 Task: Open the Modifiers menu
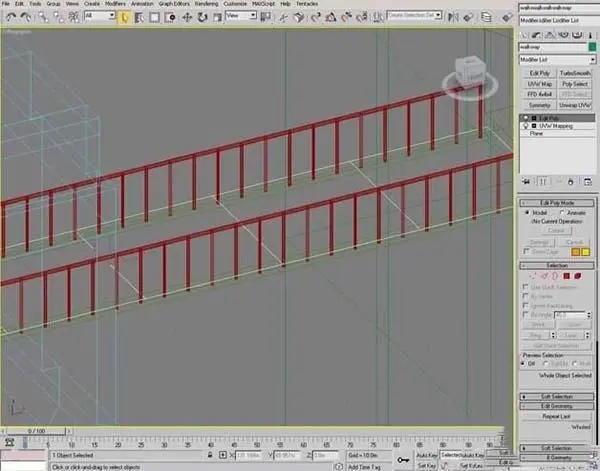(115, 3)
